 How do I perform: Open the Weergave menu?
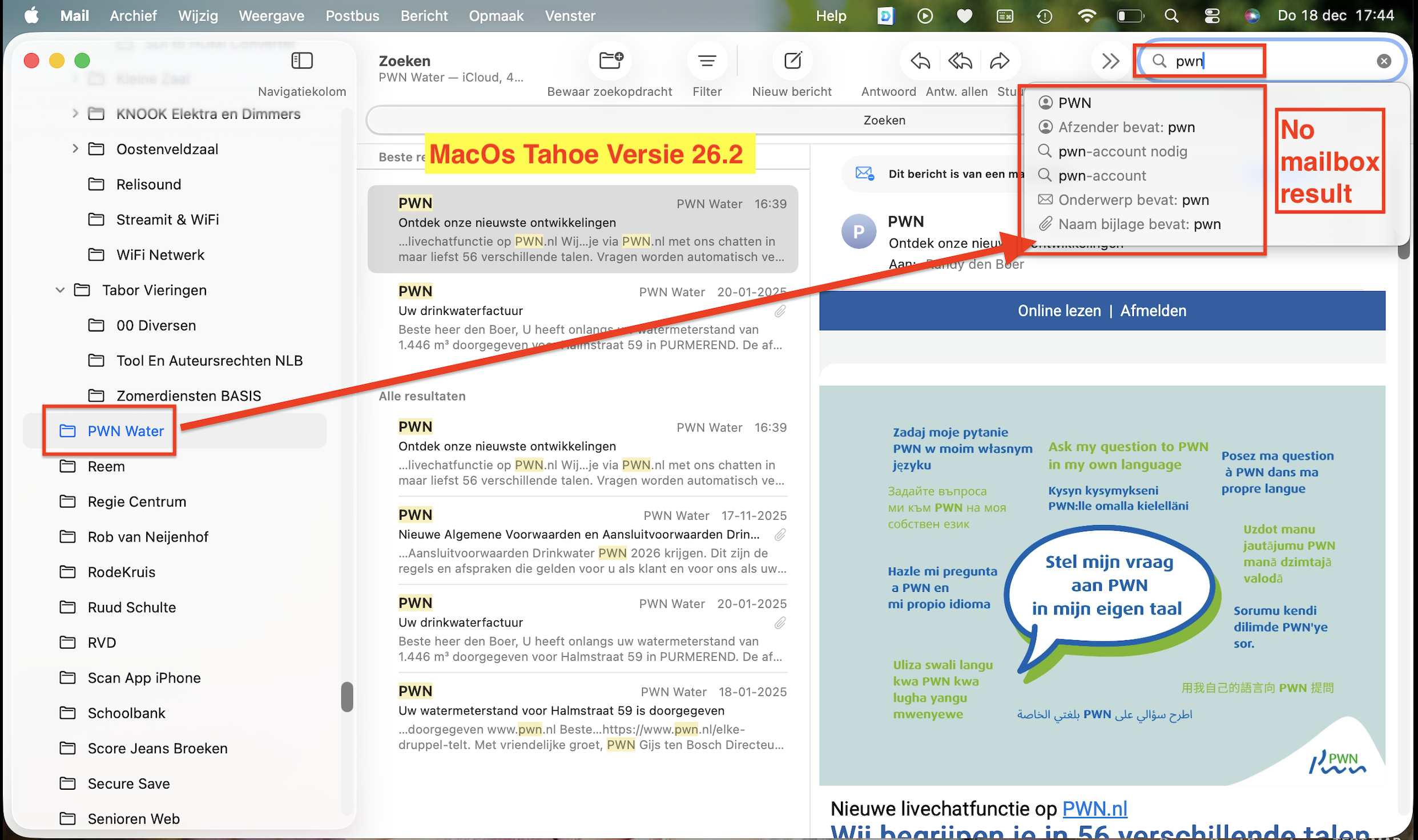(271, 16)
